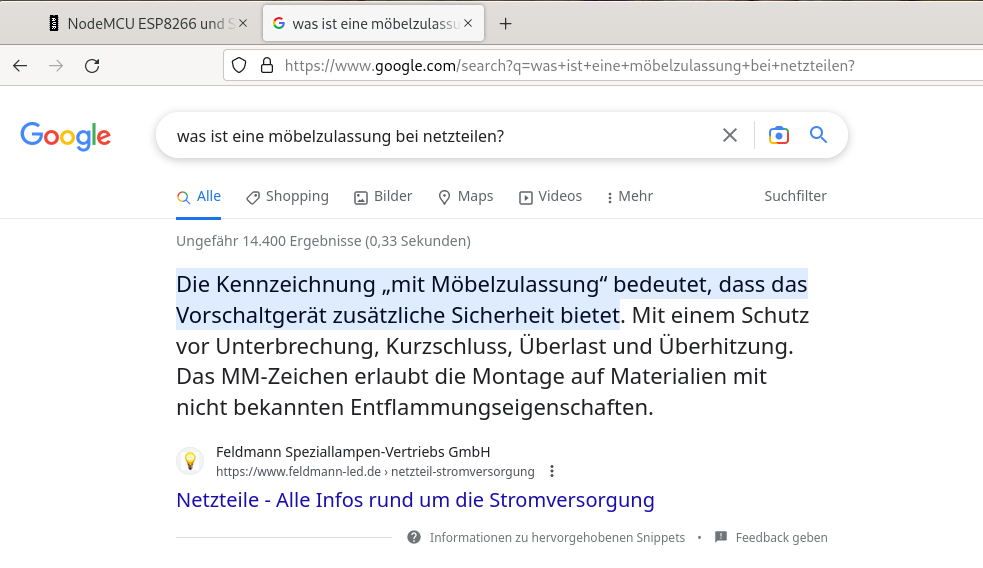The width and height of the screenshot is (983, 568).
Task: Select the Alle results tab
Action: coord(199,197)
